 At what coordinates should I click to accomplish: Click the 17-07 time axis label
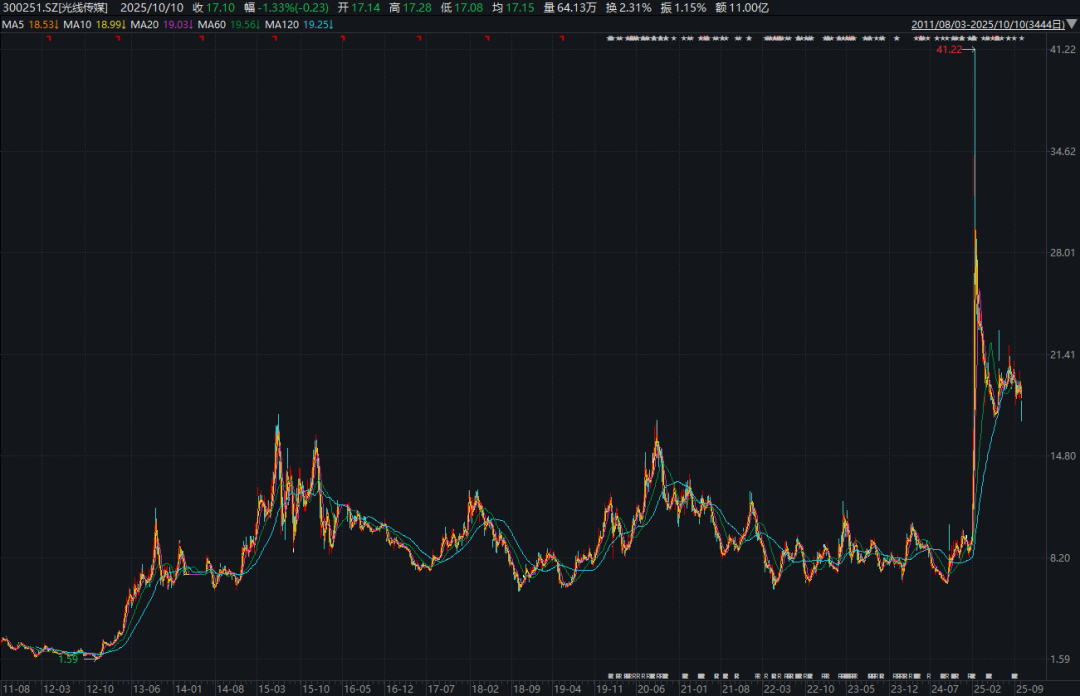[x=441, y=689]
